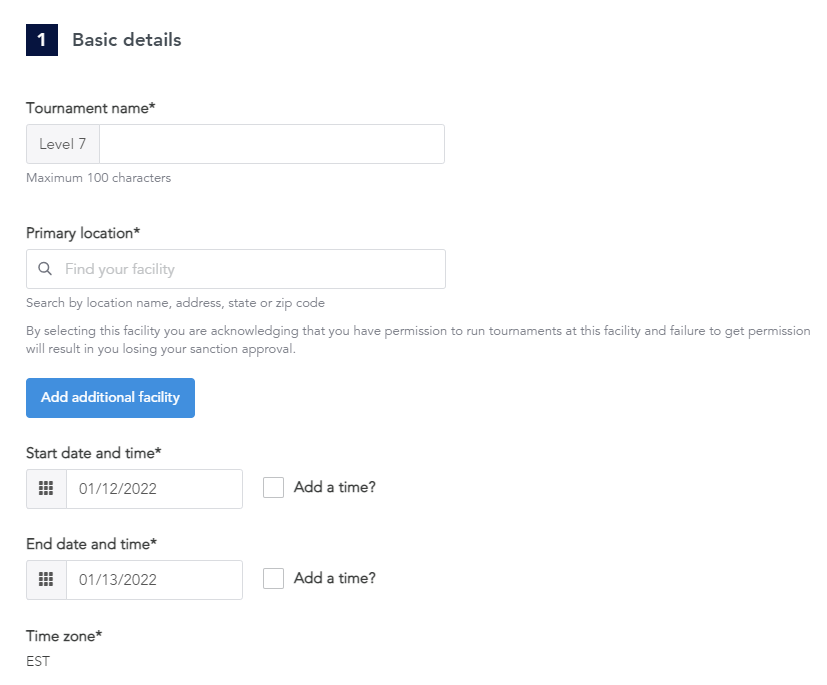The height and width of the screenshot is (685, 827).
Task: Click the Basic details section heading
Action: click(127, 40)
